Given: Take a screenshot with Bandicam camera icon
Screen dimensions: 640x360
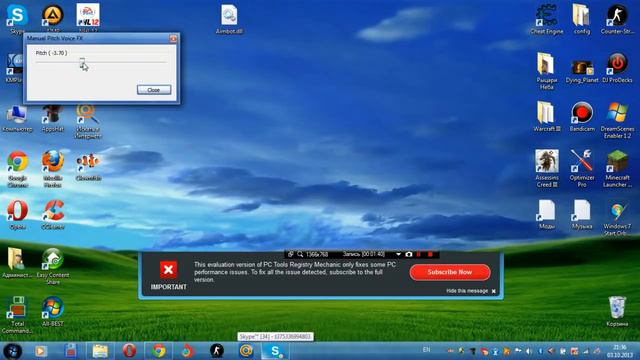Looking at the screenshot, I should point(409,254).
